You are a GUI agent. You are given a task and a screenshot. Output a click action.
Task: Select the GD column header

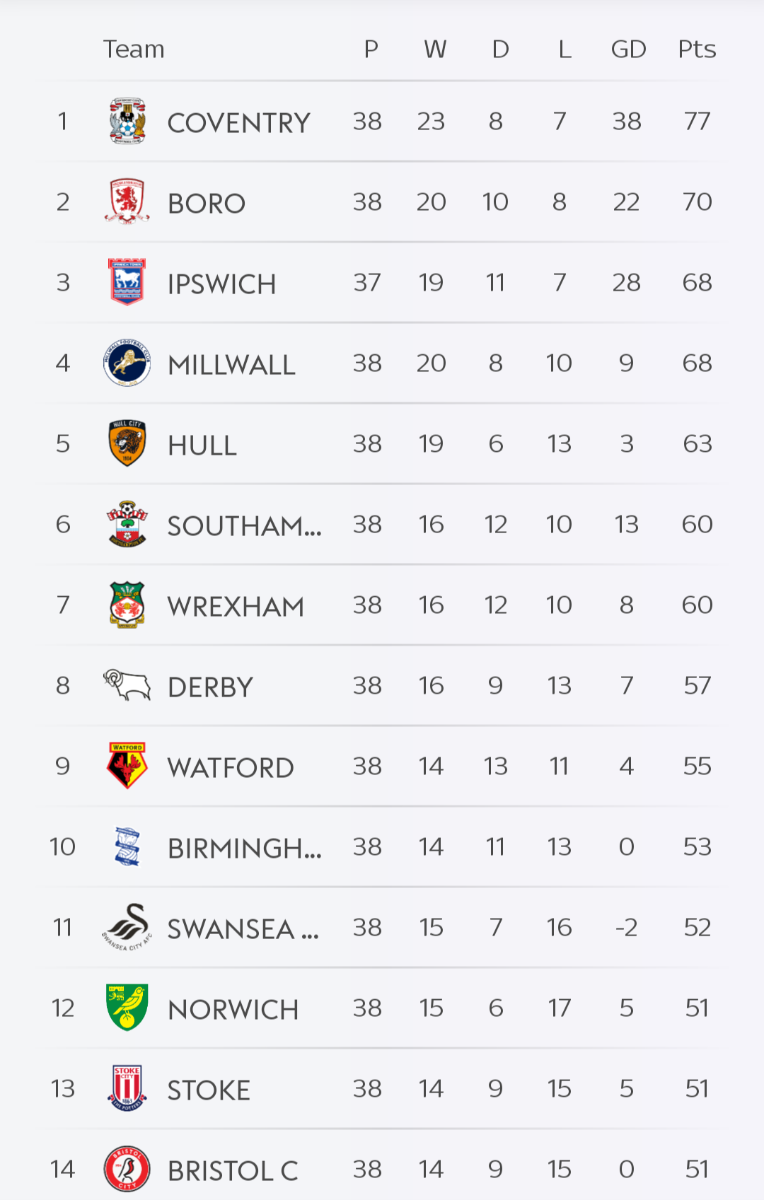pyautogui.click(x=628, y=49)
